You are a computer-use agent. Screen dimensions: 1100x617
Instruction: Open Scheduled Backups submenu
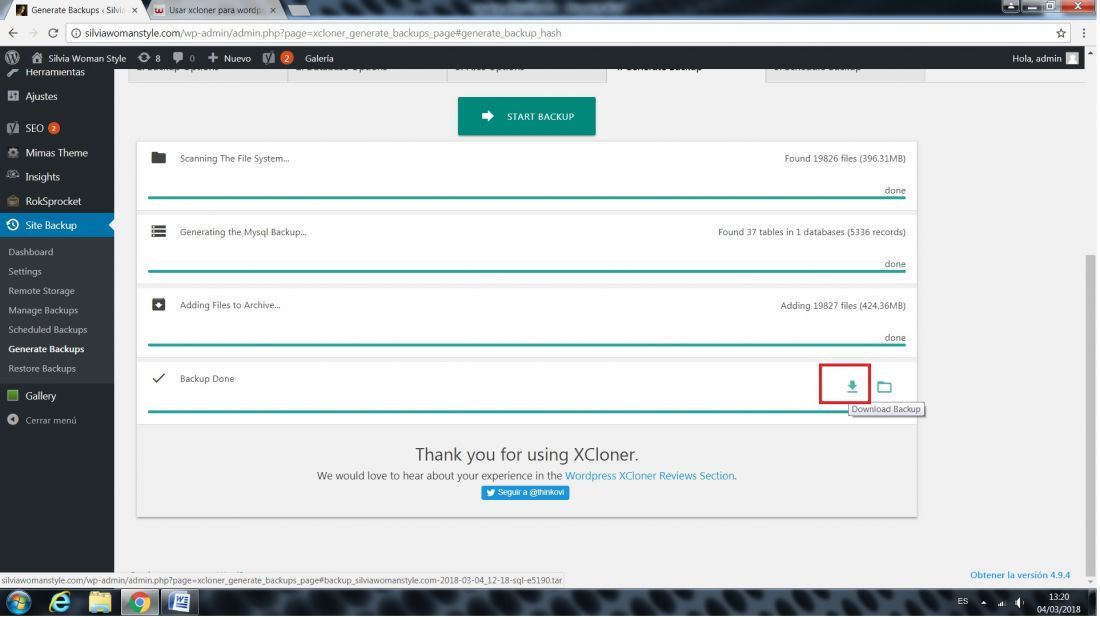(48, 330)
